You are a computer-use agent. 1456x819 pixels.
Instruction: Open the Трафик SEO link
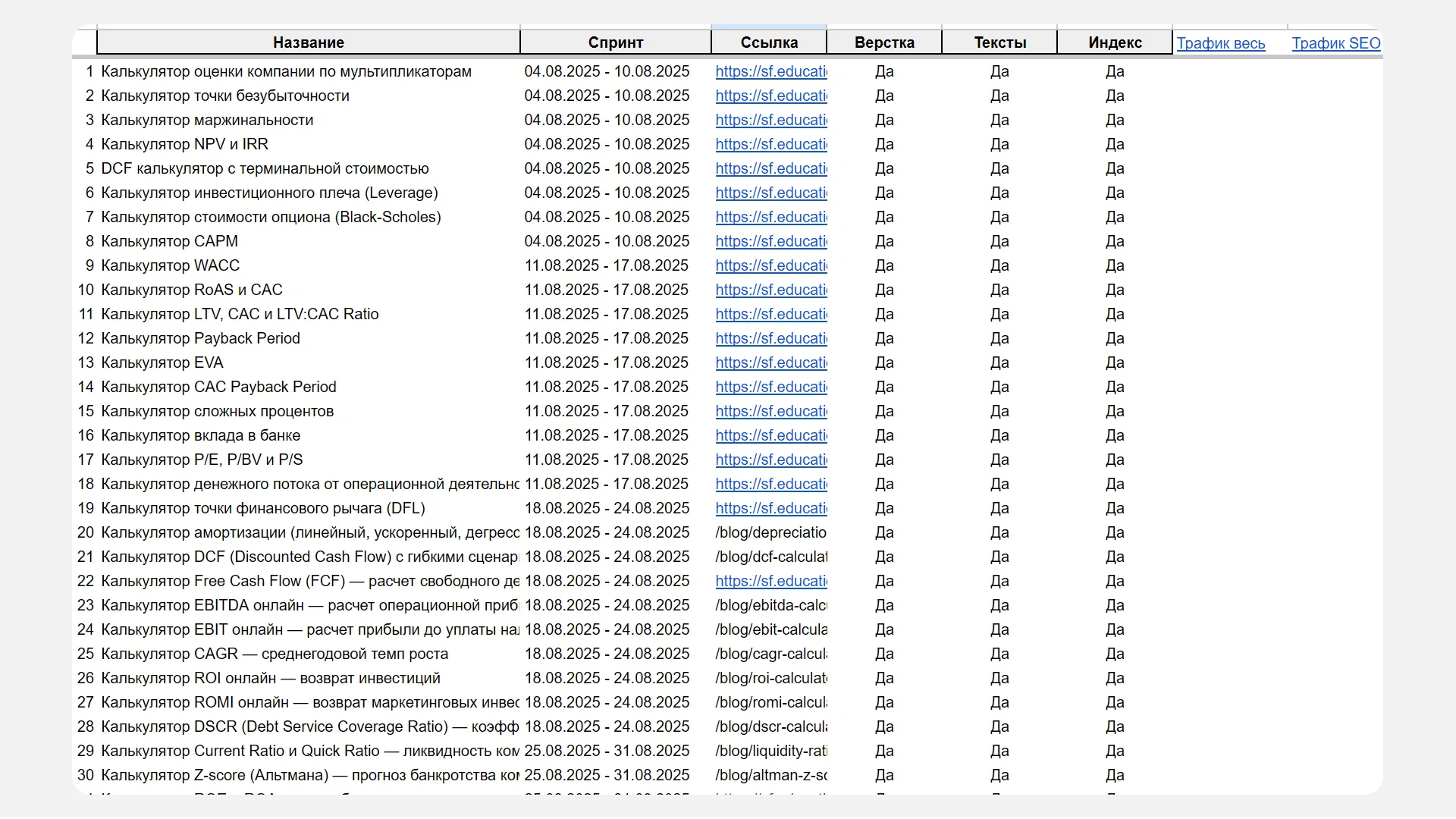[x=1336, y=43]
